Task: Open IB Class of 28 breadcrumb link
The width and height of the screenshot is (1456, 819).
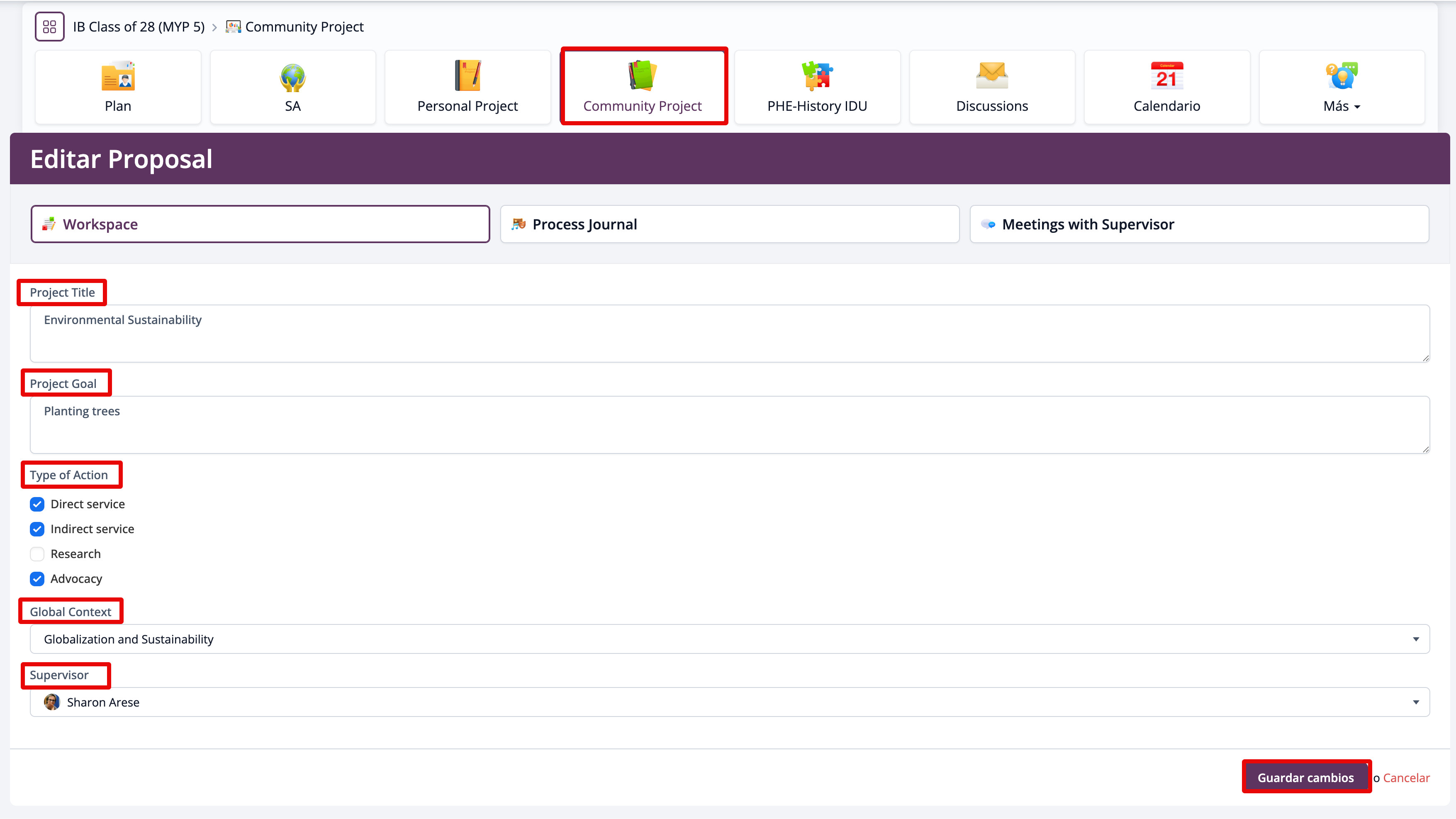Action: pyautogui.click(x=139, y=27)
